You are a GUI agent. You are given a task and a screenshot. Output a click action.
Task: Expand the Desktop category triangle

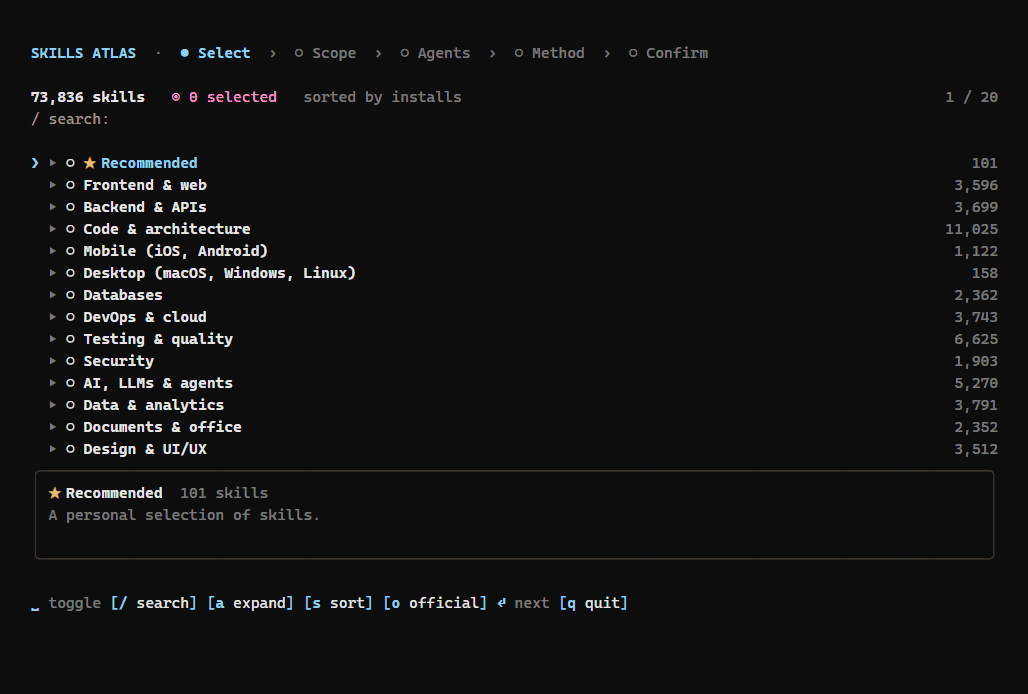[53, 273]
